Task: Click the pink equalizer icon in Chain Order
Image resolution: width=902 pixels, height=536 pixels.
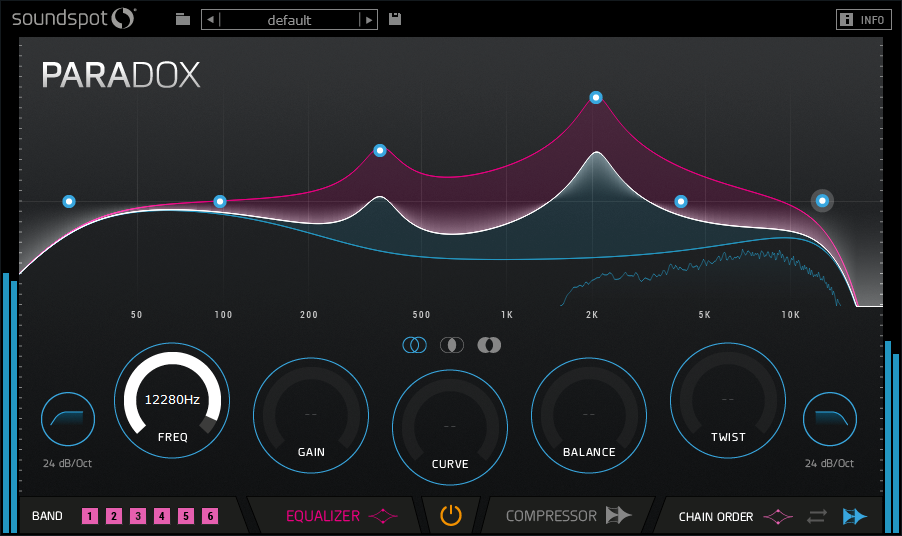Action: pyautogui.click(x=778, y=517)
